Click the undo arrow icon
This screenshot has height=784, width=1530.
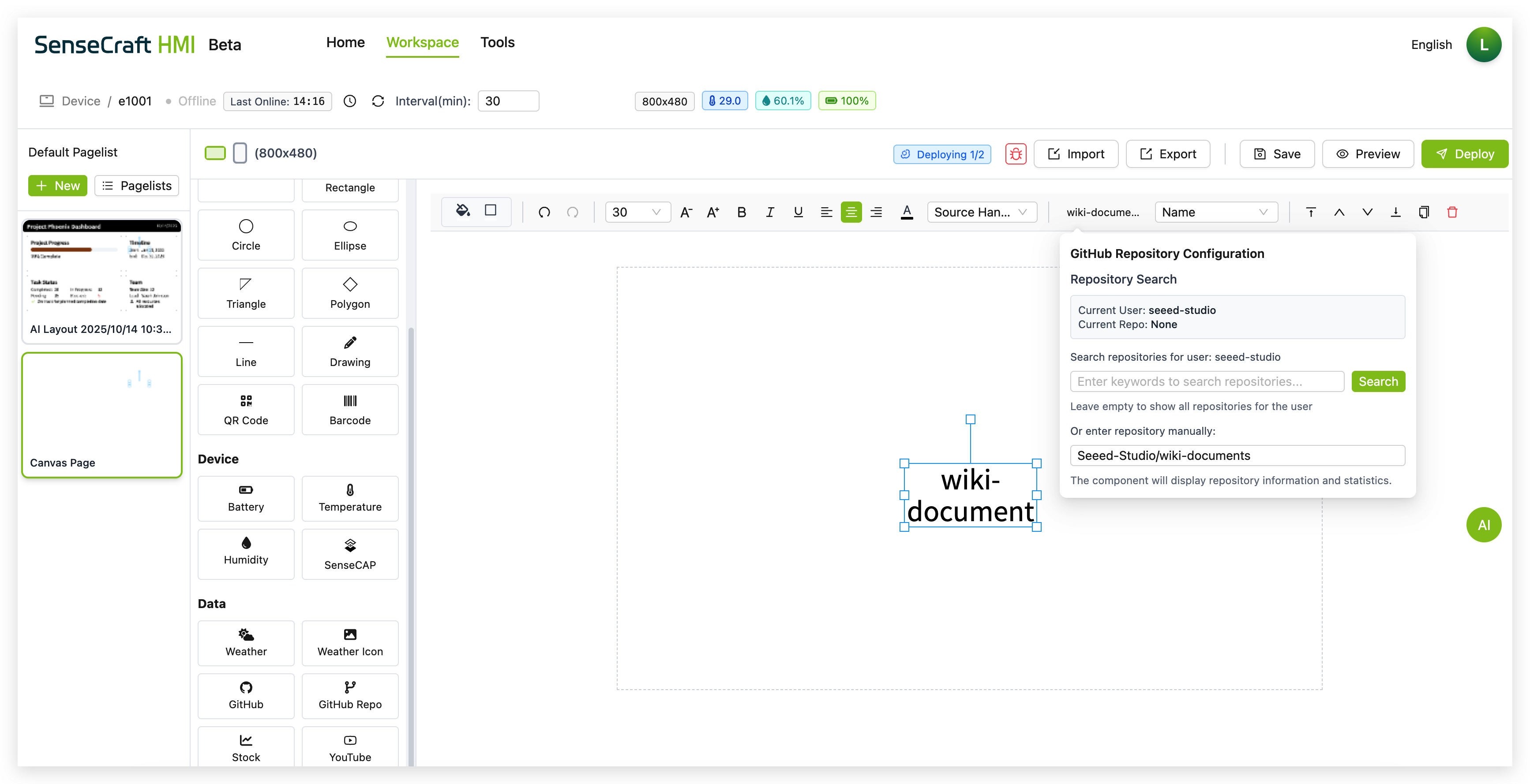pos(544,213)
